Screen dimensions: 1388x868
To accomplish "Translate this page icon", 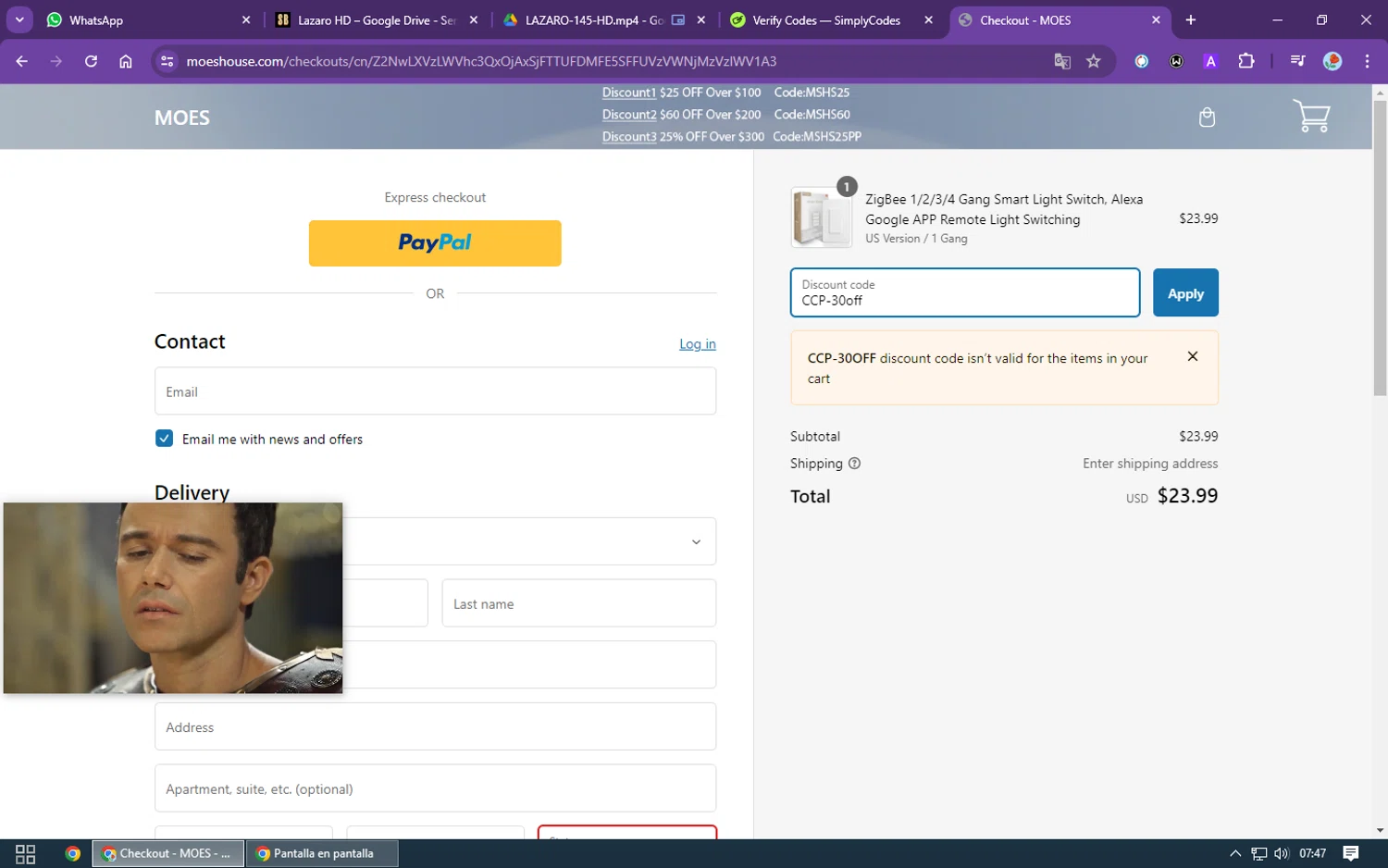I will [1062, 61].
